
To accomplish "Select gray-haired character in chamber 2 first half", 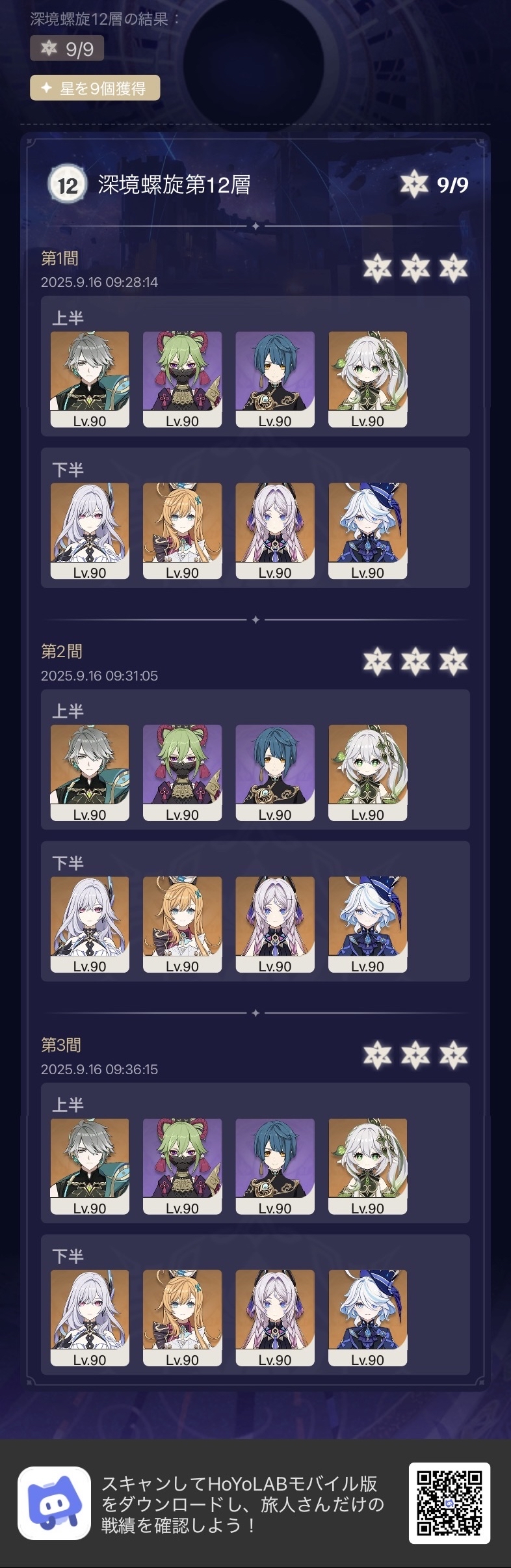I will (x=90, y=773).
